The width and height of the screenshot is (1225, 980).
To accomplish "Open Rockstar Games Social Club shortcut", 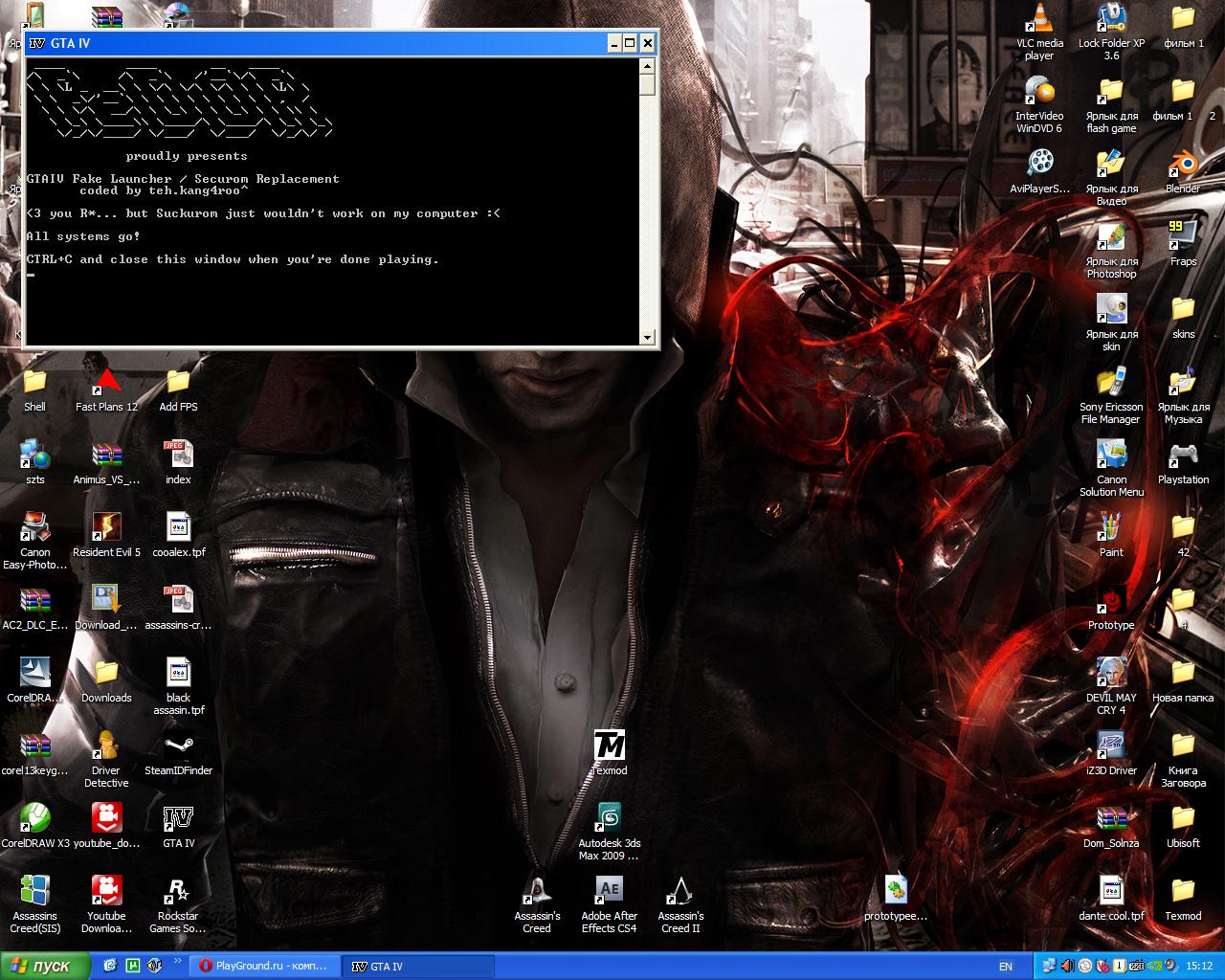I will pos(178,903).
